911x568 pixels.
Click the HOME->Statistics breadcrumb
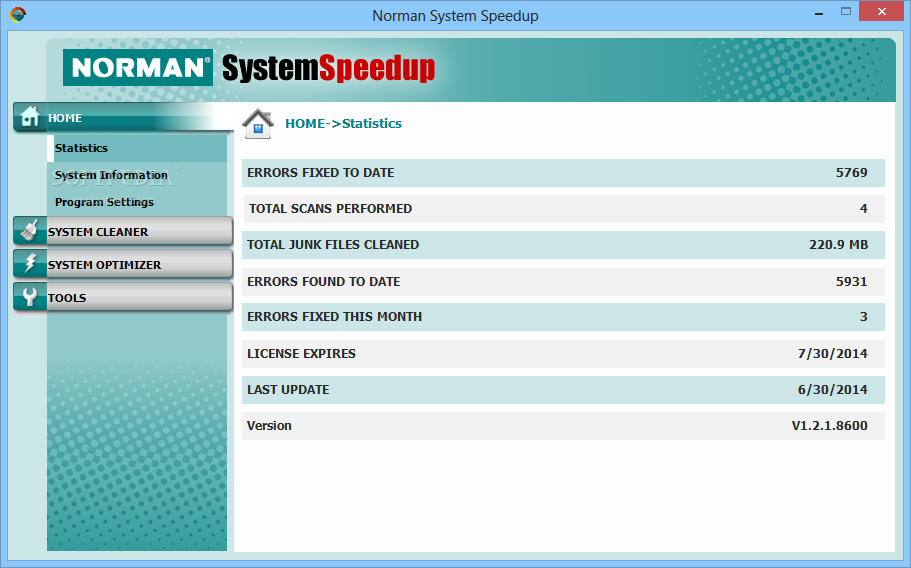click(343, 124)
